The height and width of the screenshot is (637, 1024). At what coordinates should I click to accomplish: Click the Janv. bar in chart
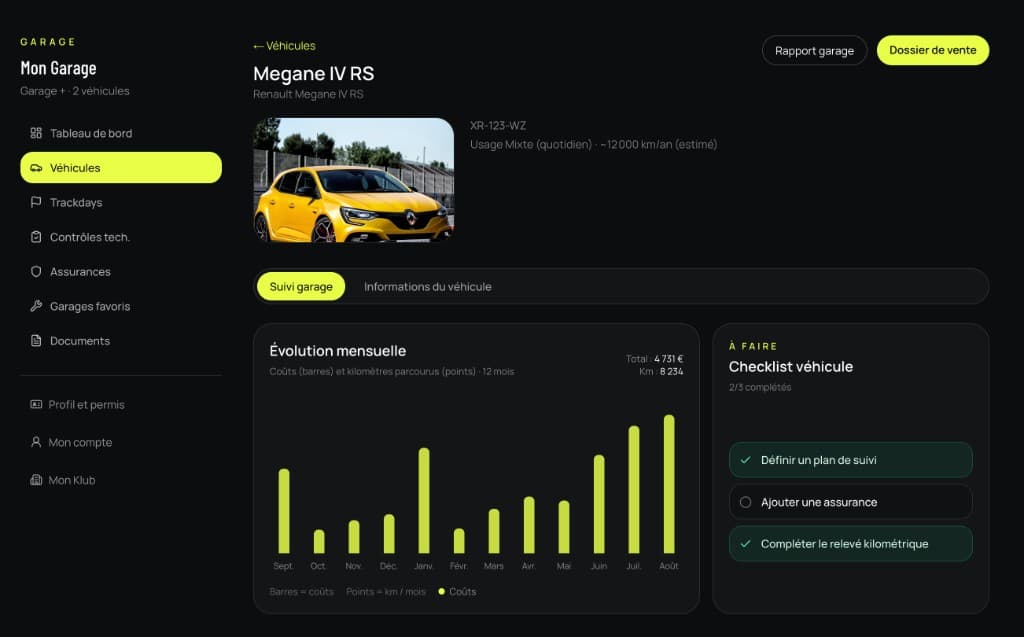point(424,500)
